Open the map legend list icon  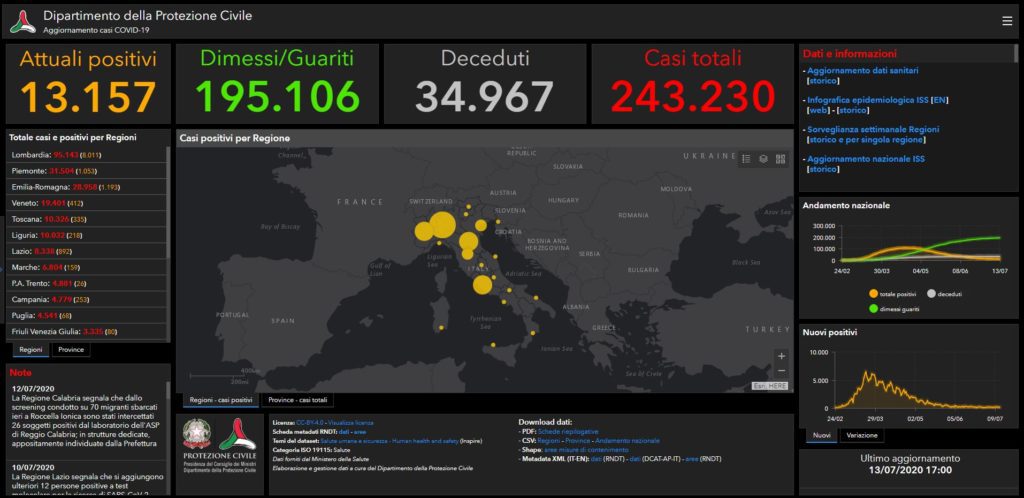click(746, 158)
